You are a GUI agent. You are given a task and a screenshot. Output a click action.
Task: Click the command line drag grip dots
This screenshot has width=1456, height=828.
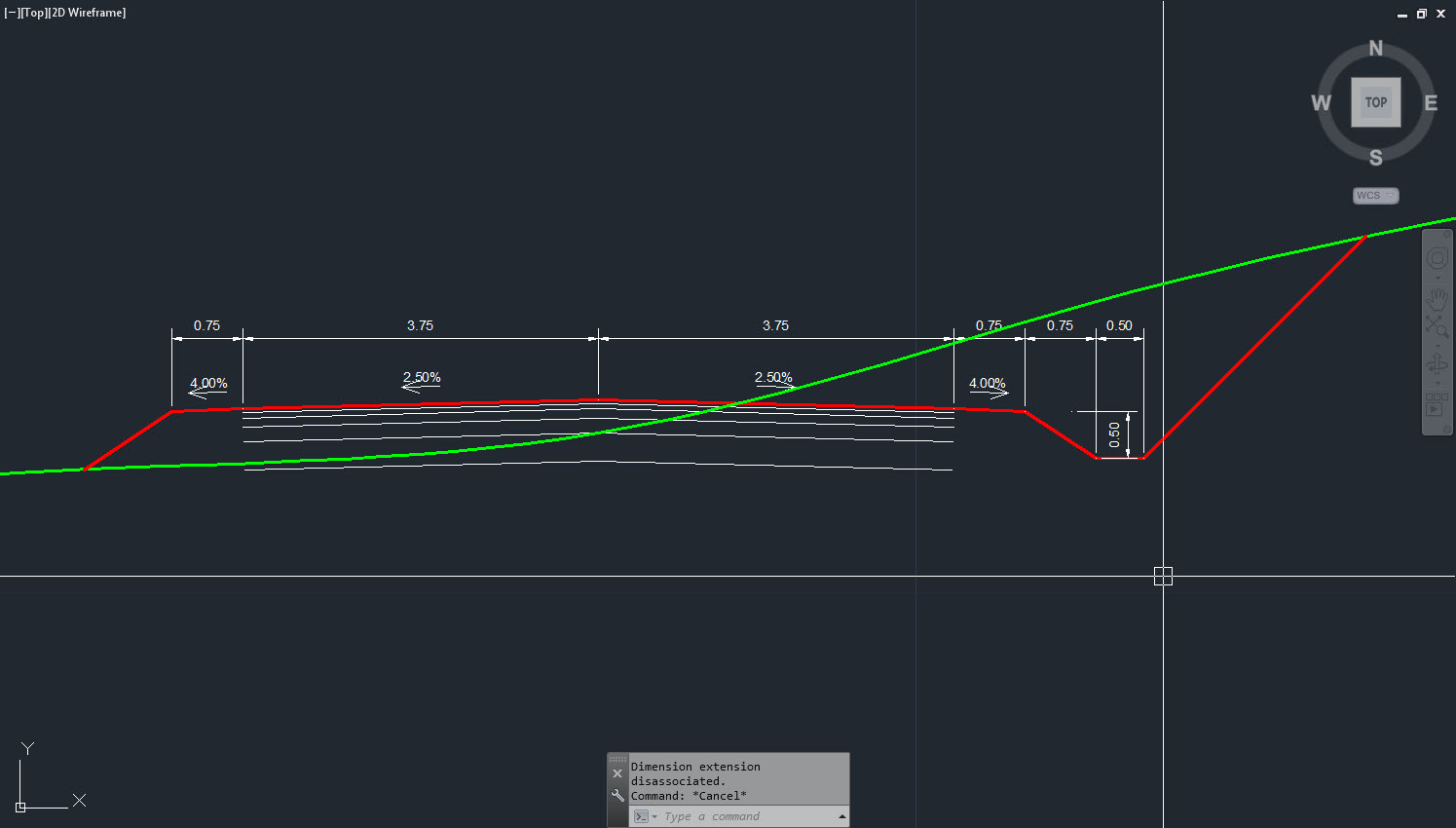click(617, 759)
